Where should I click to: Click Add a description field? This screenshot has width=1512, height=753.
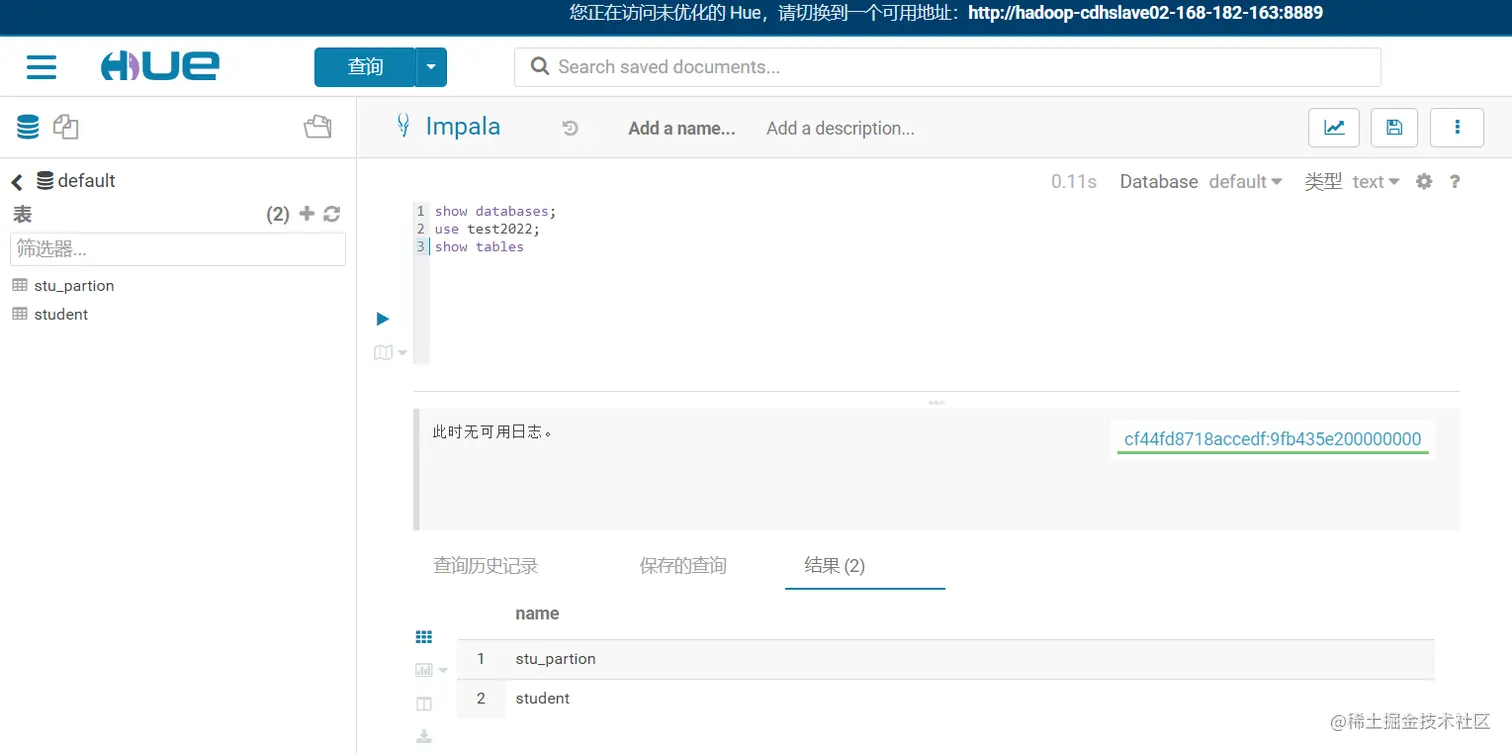[840, 128]
